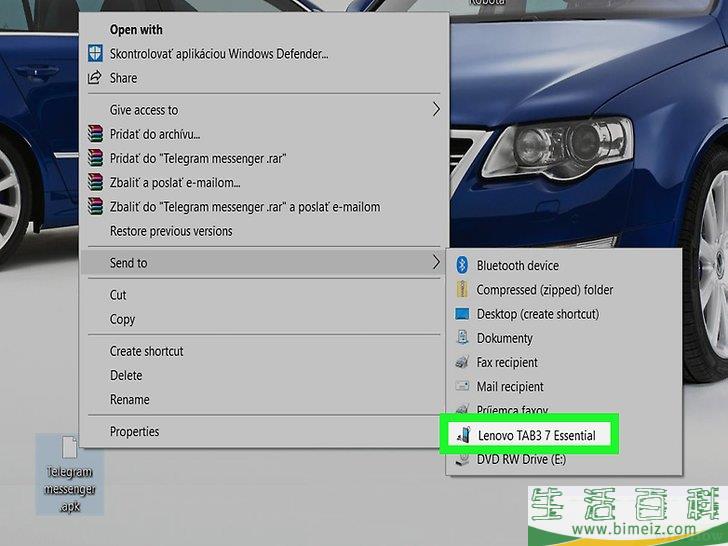Click WinRAR icon beside Zbaliť a poslať e-mailom...

[95, 182]
